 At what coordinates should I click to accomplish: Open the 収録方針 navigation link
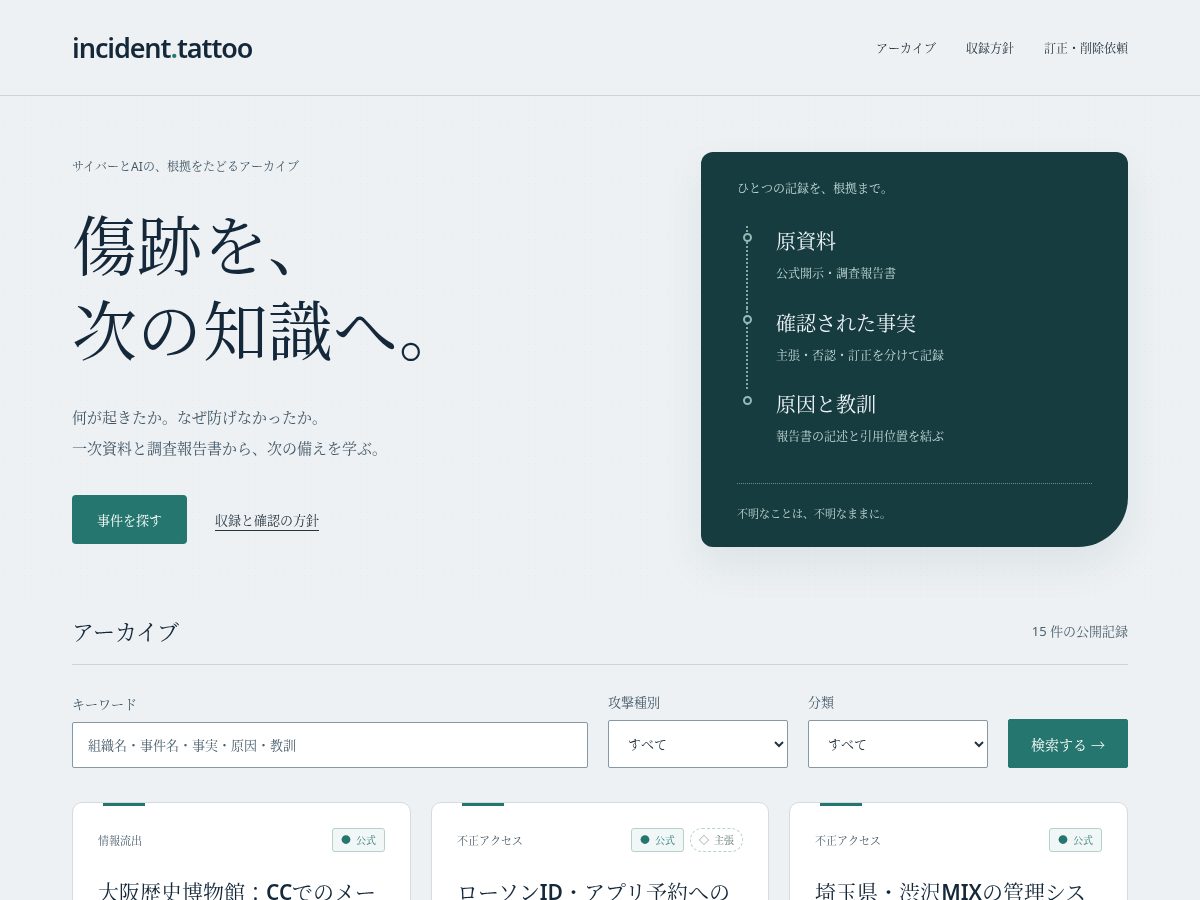(990, 48)
